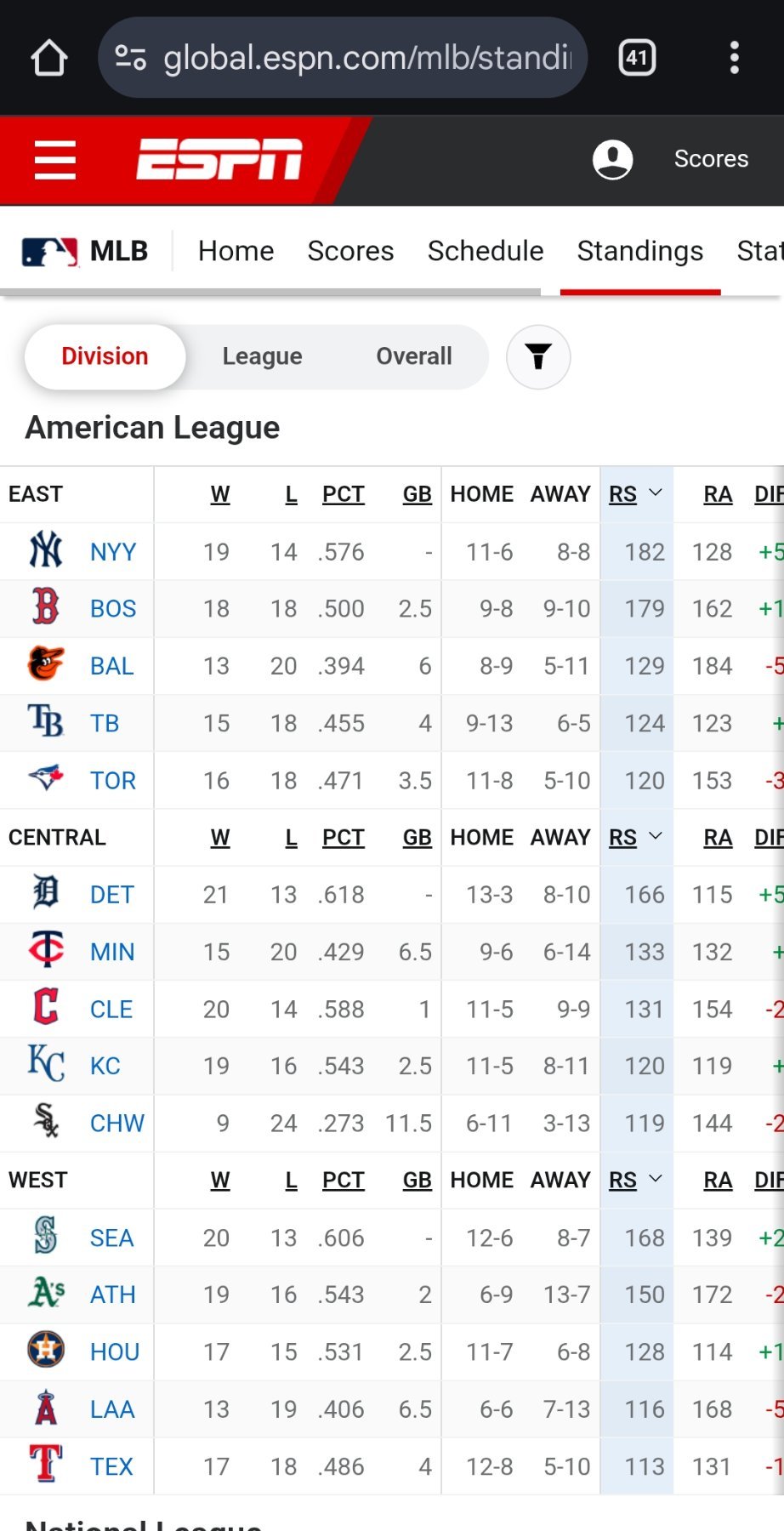This screenshot has width=784, height=1531.
Task: Tap the Detroit Tigers logo
Action: [x=46, y=894]
